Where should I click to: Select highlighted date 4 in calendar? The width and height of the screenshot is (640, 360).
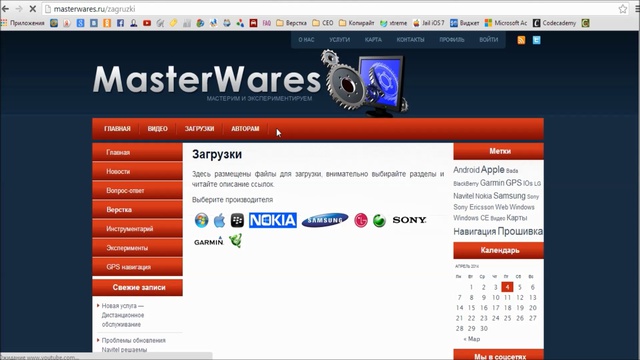pyautogui.click(x=507, y=287)
